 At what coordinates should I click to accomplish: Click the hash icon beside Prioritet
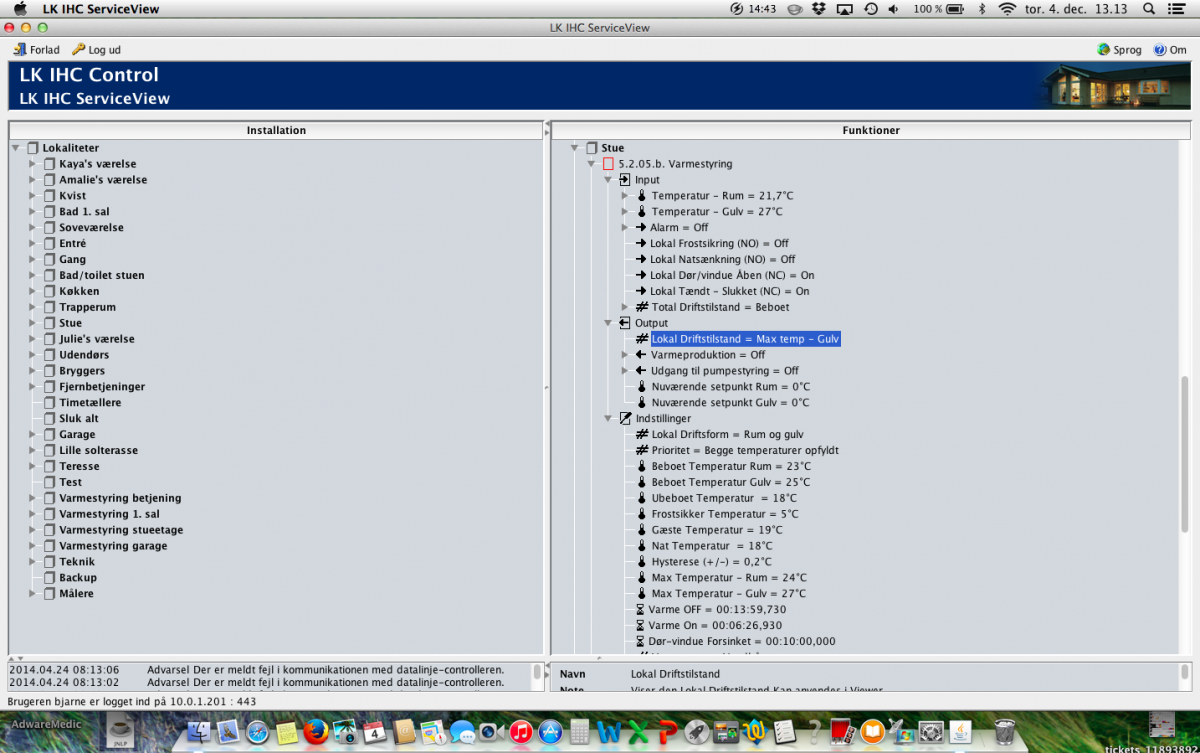click(x=642, y=451)
